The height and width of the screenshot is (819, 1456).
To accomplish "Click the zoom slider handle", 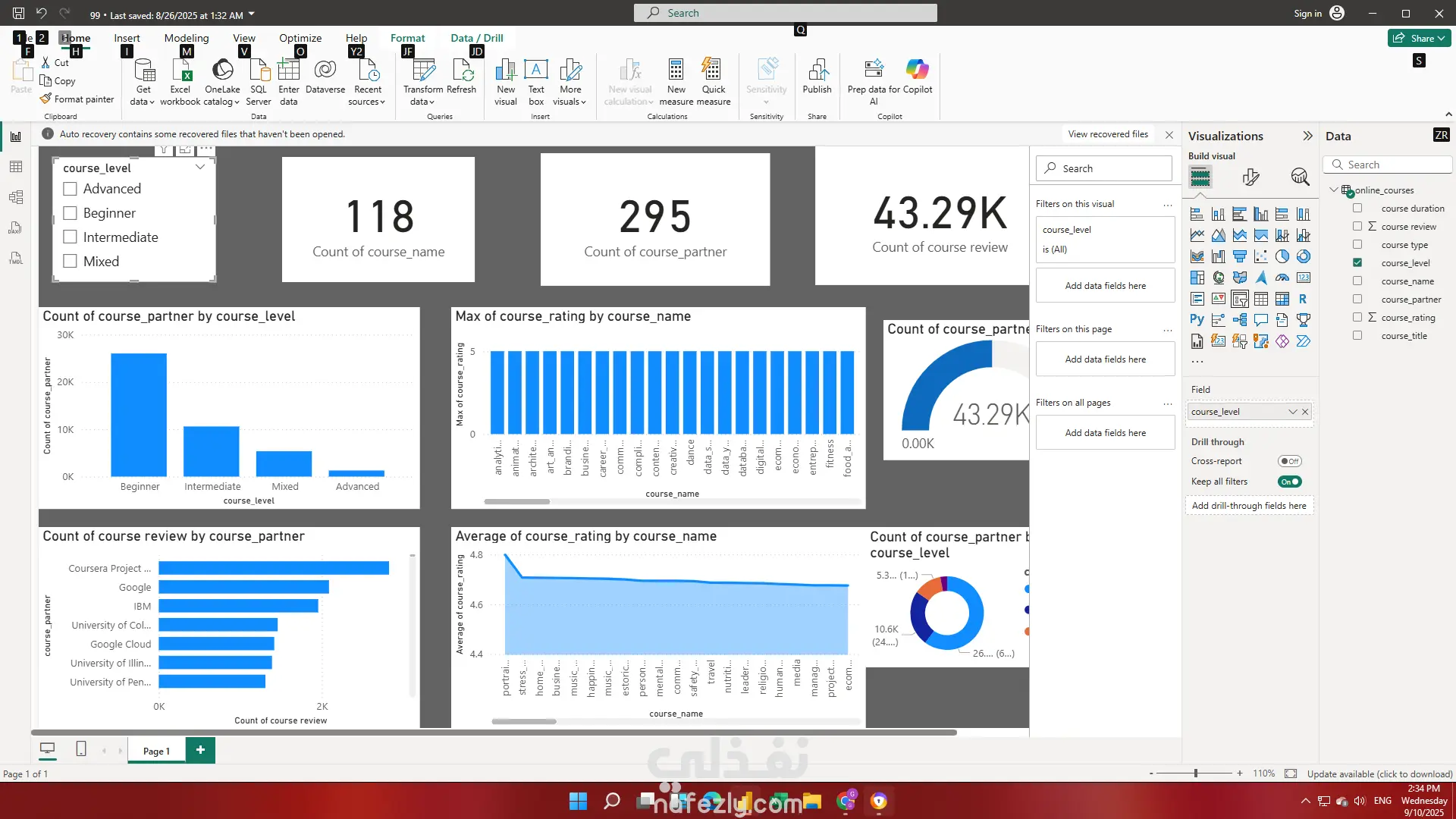I will pyautogui.click(x=1196, y=773).
